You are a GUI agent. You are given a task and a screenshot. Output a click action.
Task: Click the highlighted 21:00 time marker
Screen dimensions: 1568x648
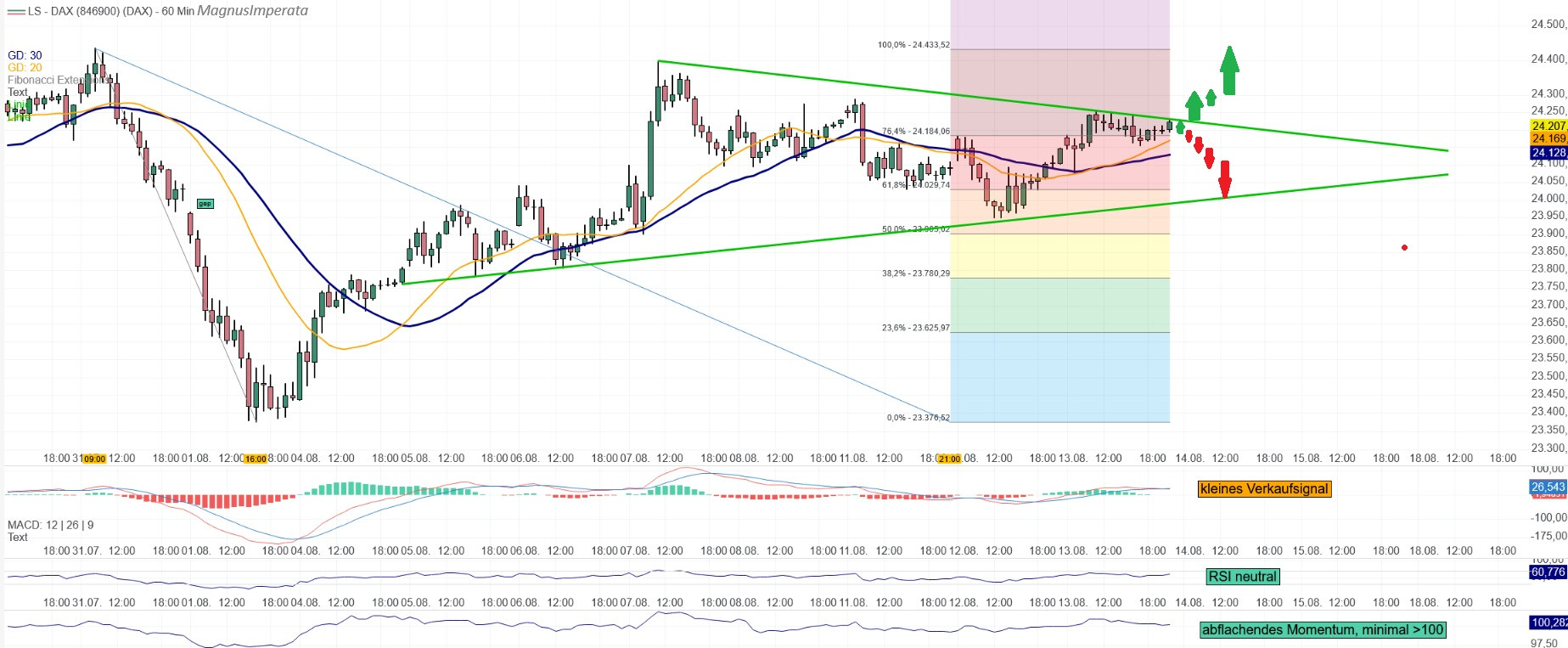pos(949,459)
